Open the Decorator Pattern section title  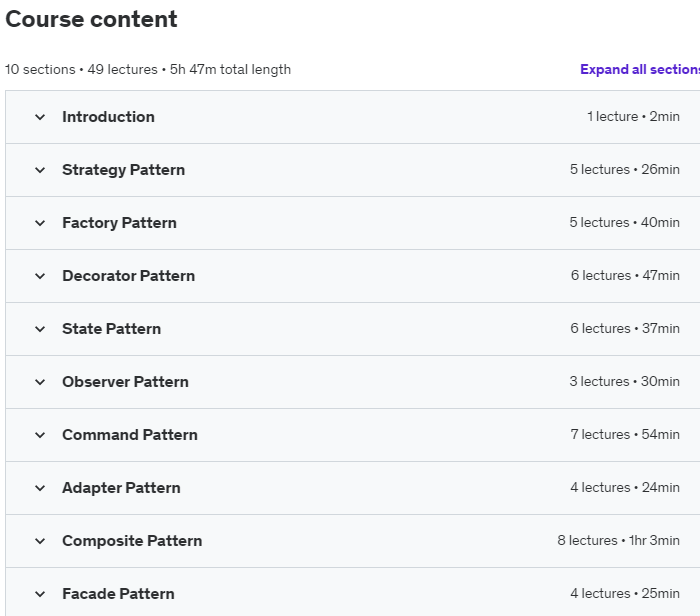129,276
